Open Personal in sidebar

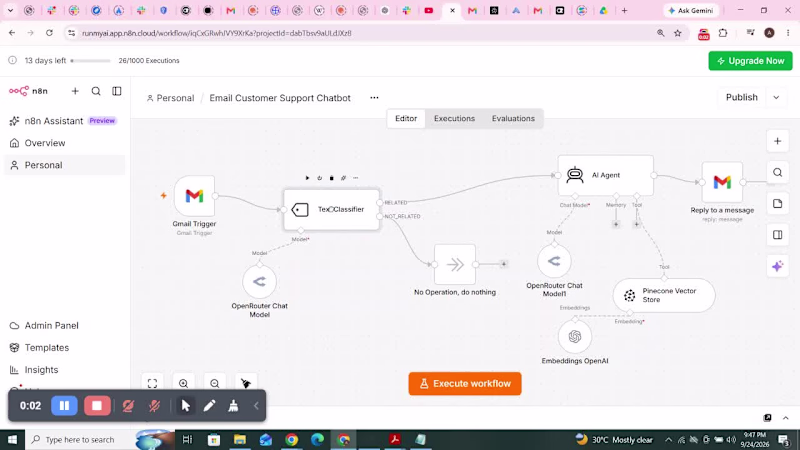point(64,165)
